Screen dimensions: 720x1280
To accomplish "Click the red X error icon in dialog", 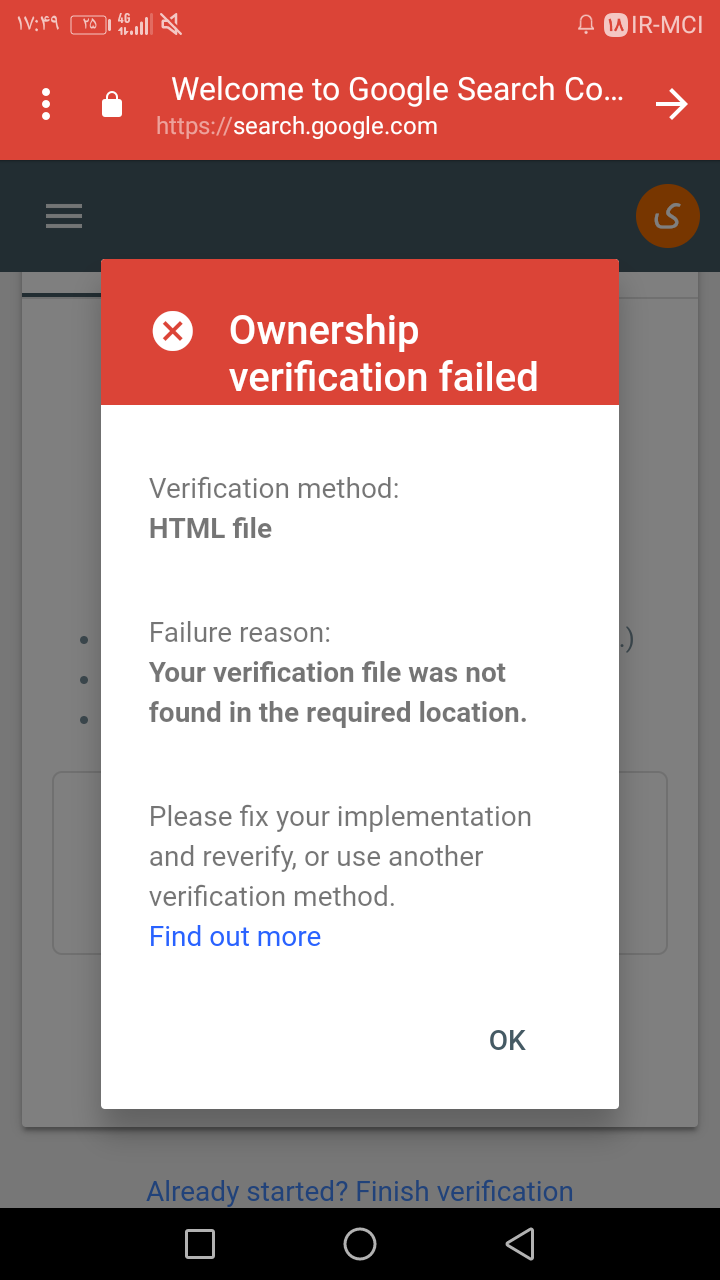I will pos(173,331).
